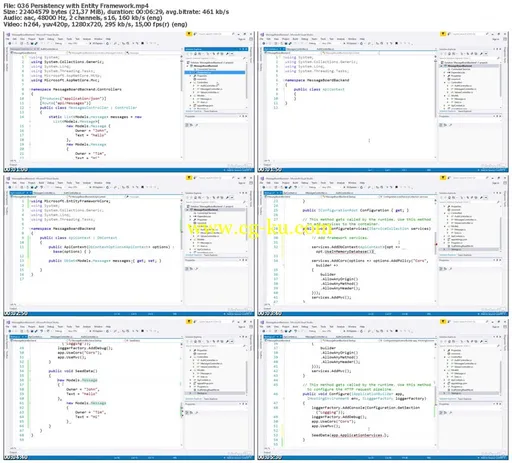
Task: Click yellow feedback flag in MessagesController frame
Action: (x=189, y=34)
